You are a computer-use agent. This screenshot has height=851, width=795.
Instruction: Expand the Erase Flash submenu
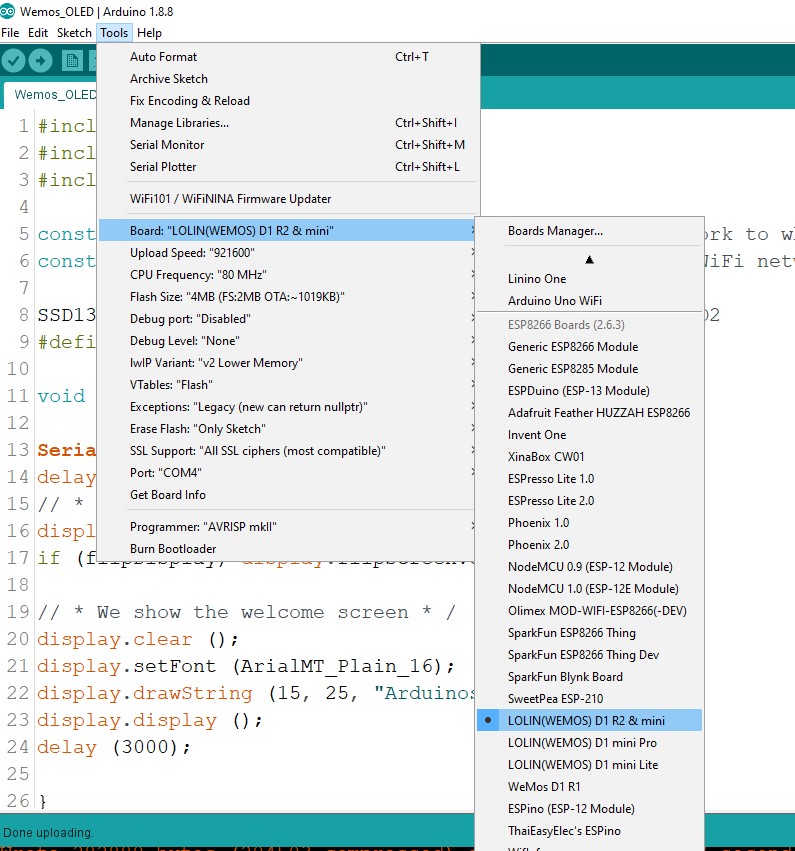tap(288, 429)
